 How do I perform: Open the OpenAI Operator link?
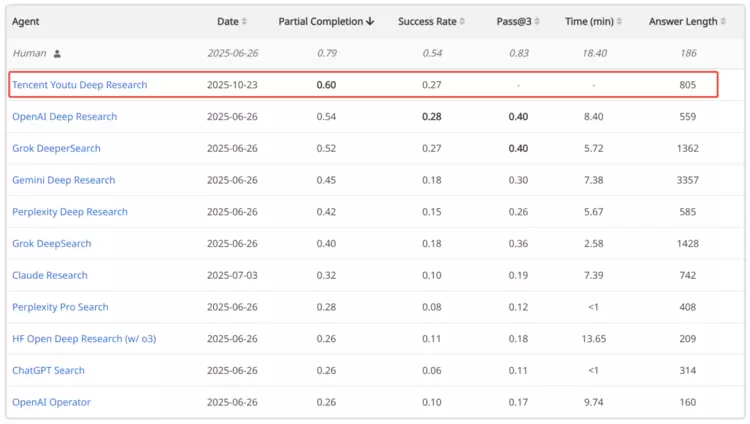pyautogui.click(x=51, y=403)
